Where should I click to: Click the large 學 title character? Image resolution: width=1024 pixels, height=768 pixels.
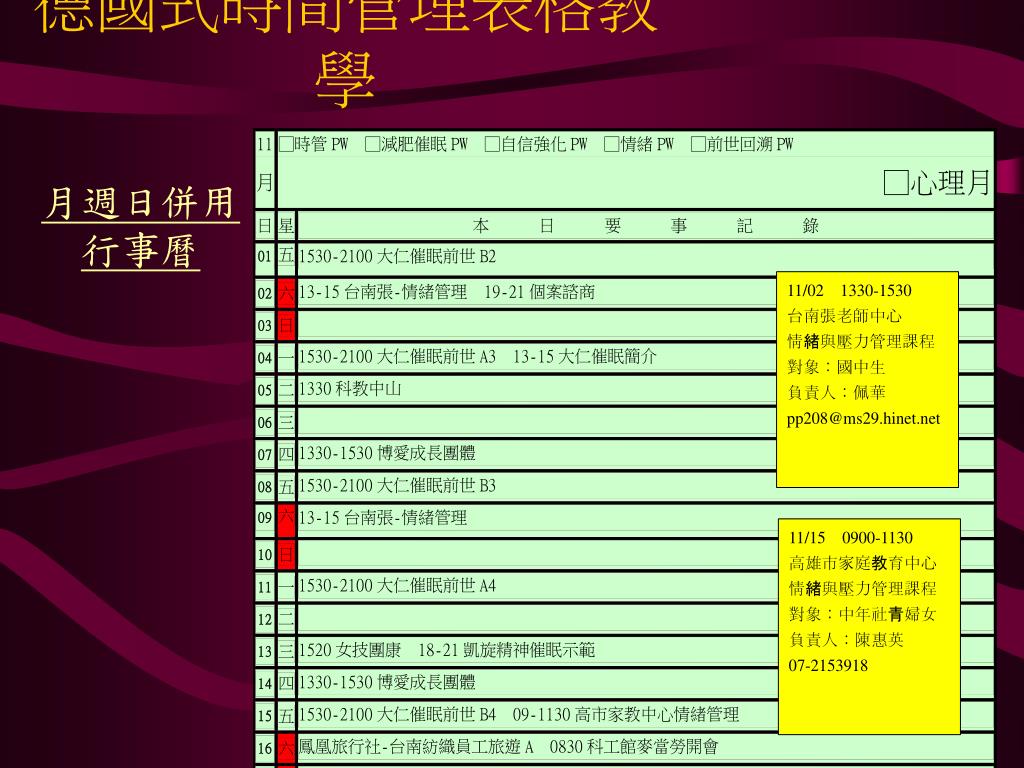click(x=345, y=81)
